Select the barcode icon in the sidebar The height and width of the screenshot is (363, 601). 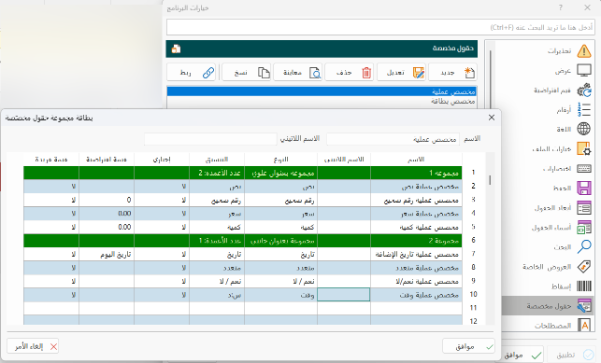tap(584, 286)
